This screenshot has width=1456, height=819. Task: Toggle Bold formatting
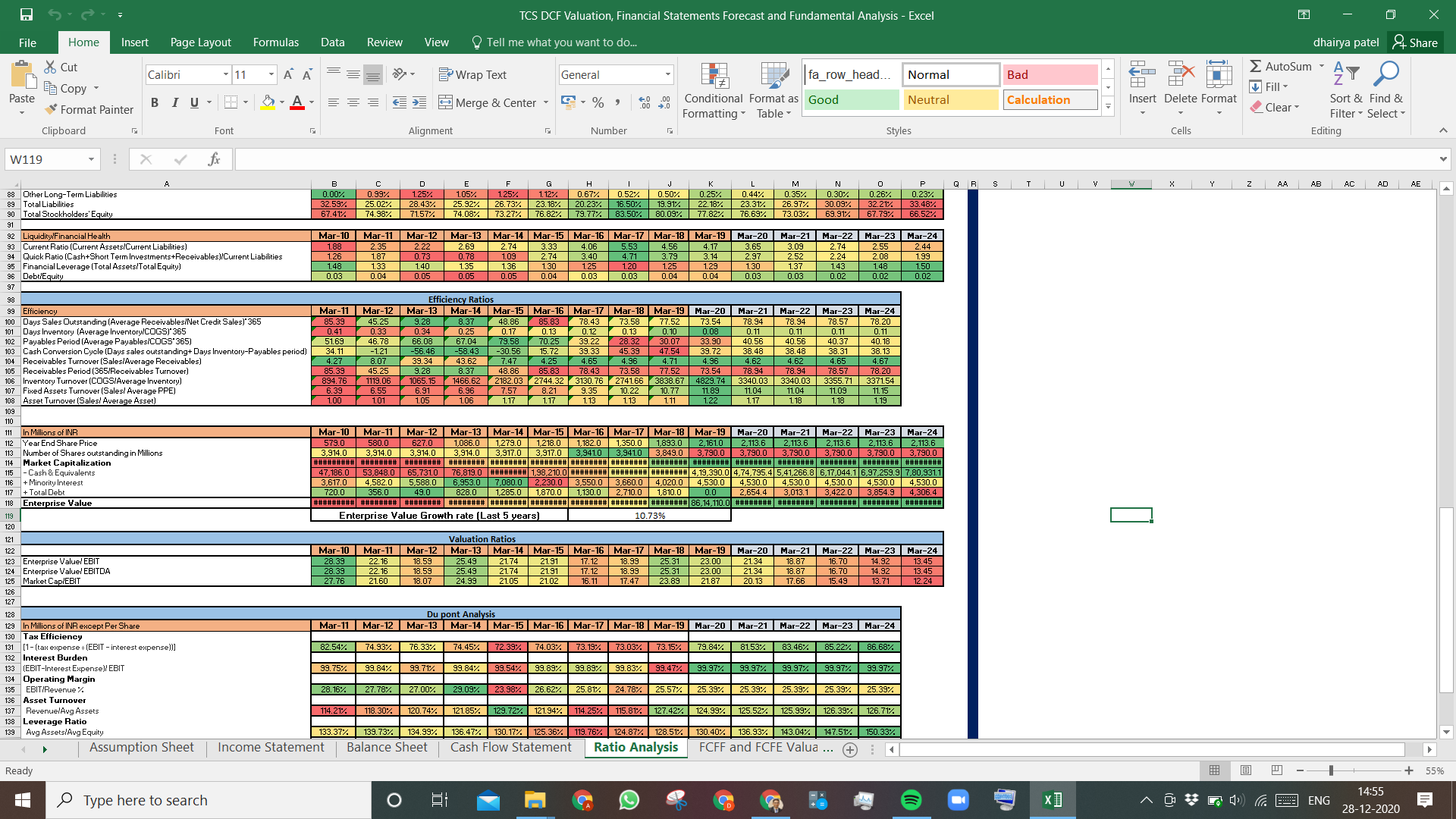(155, 102)
